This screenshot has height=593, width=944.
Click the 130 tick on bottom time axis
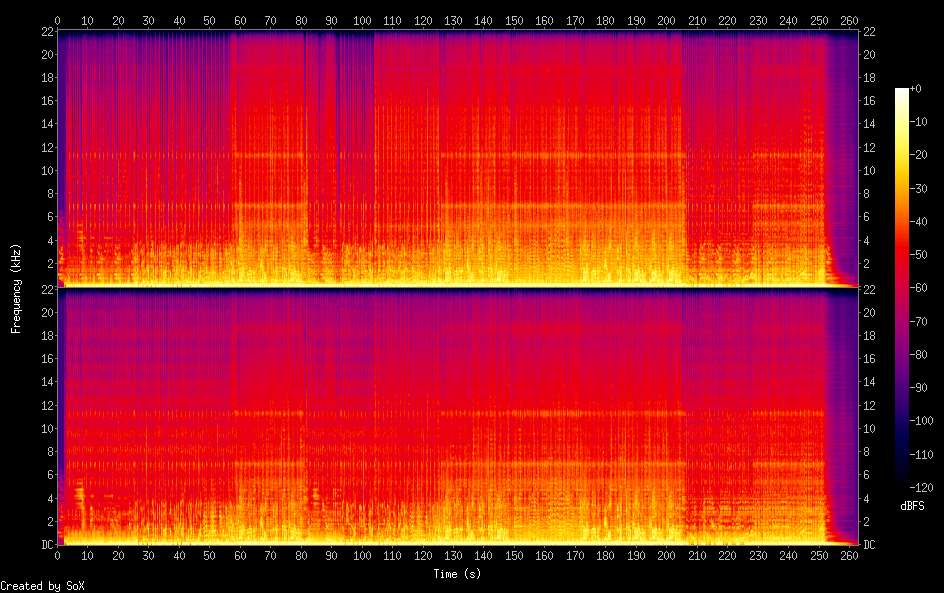453,556
